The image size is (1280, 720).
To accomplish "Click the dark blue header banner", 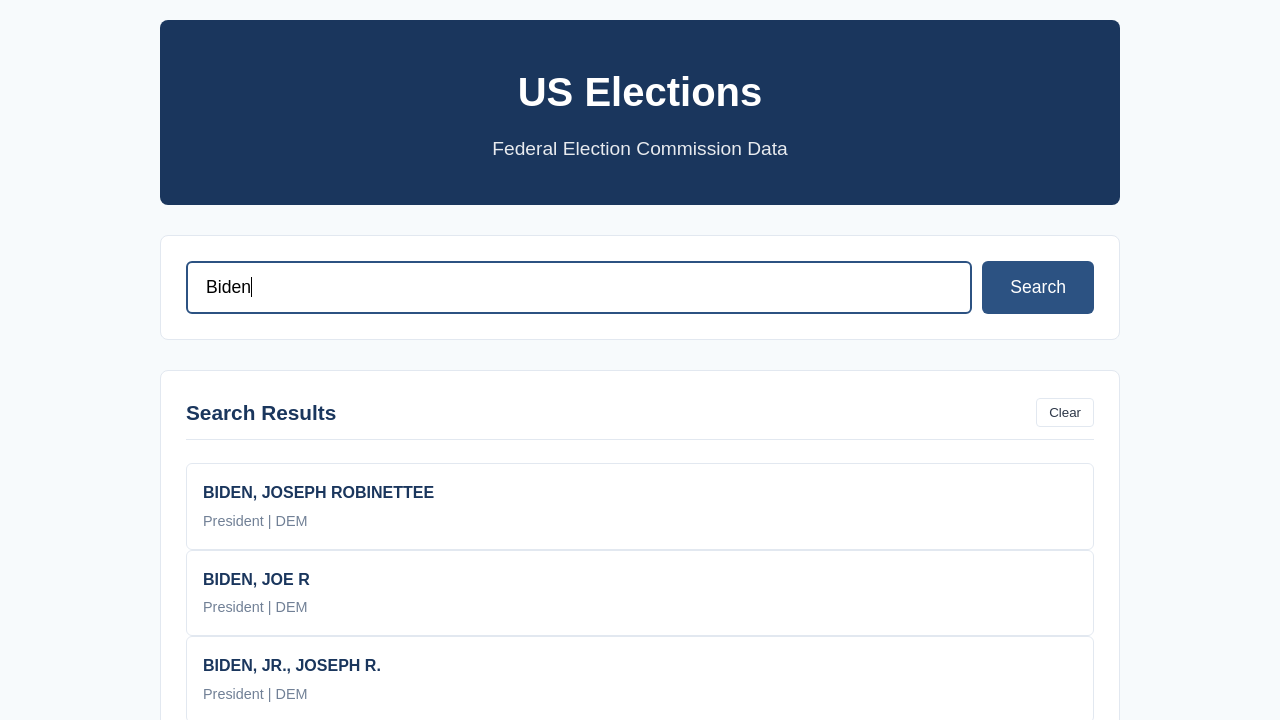I will click(640, 112).
